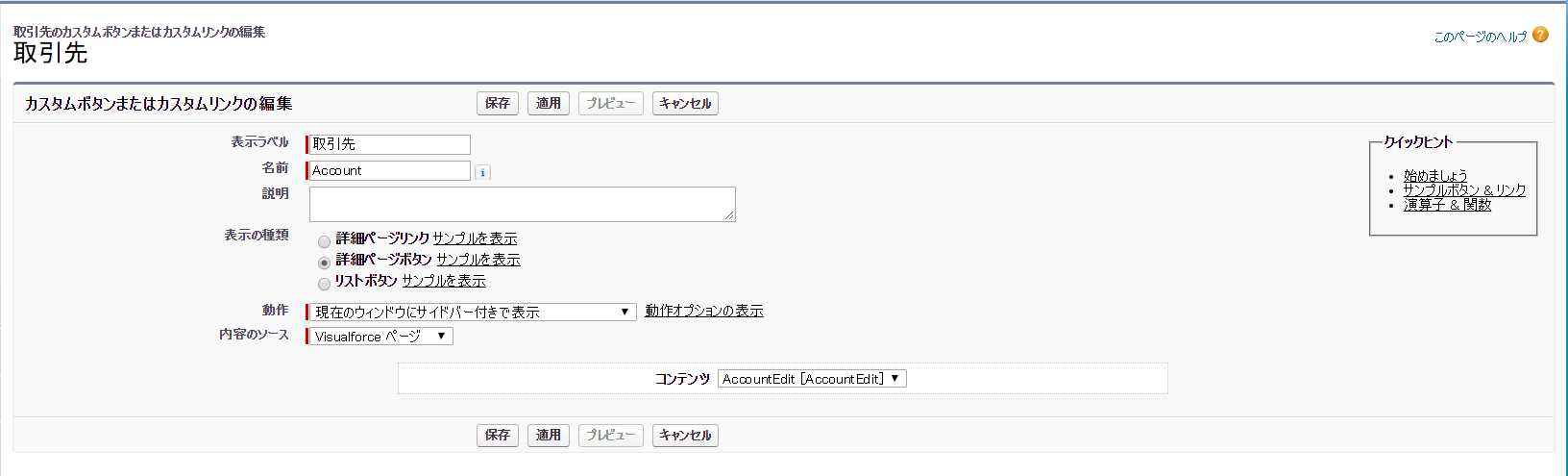Click the 表示ラベル input field

pos(389,144)
